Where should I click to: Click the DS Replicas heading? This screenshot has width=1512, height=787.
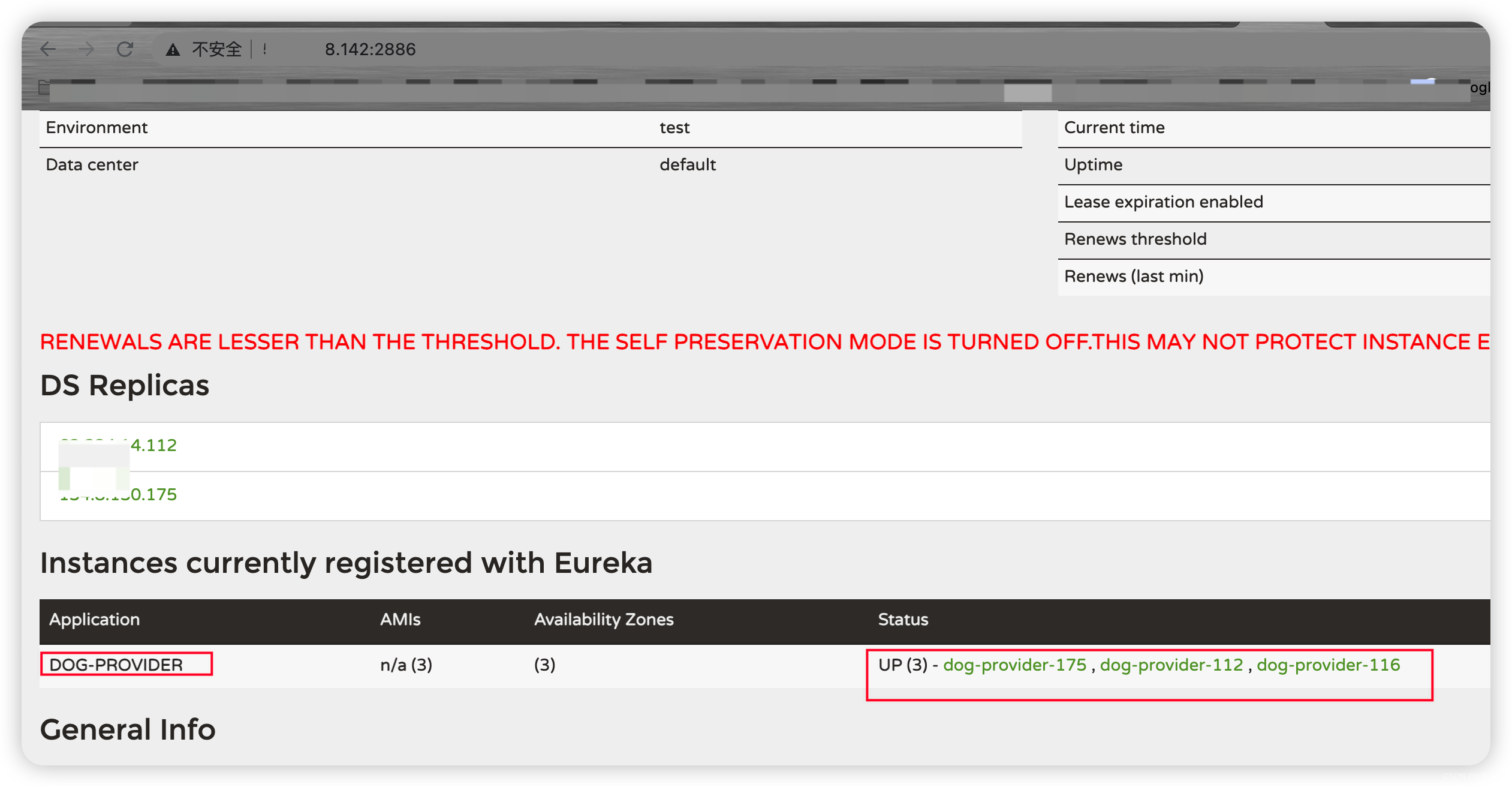pyautogui.click(x=125, y=385)
